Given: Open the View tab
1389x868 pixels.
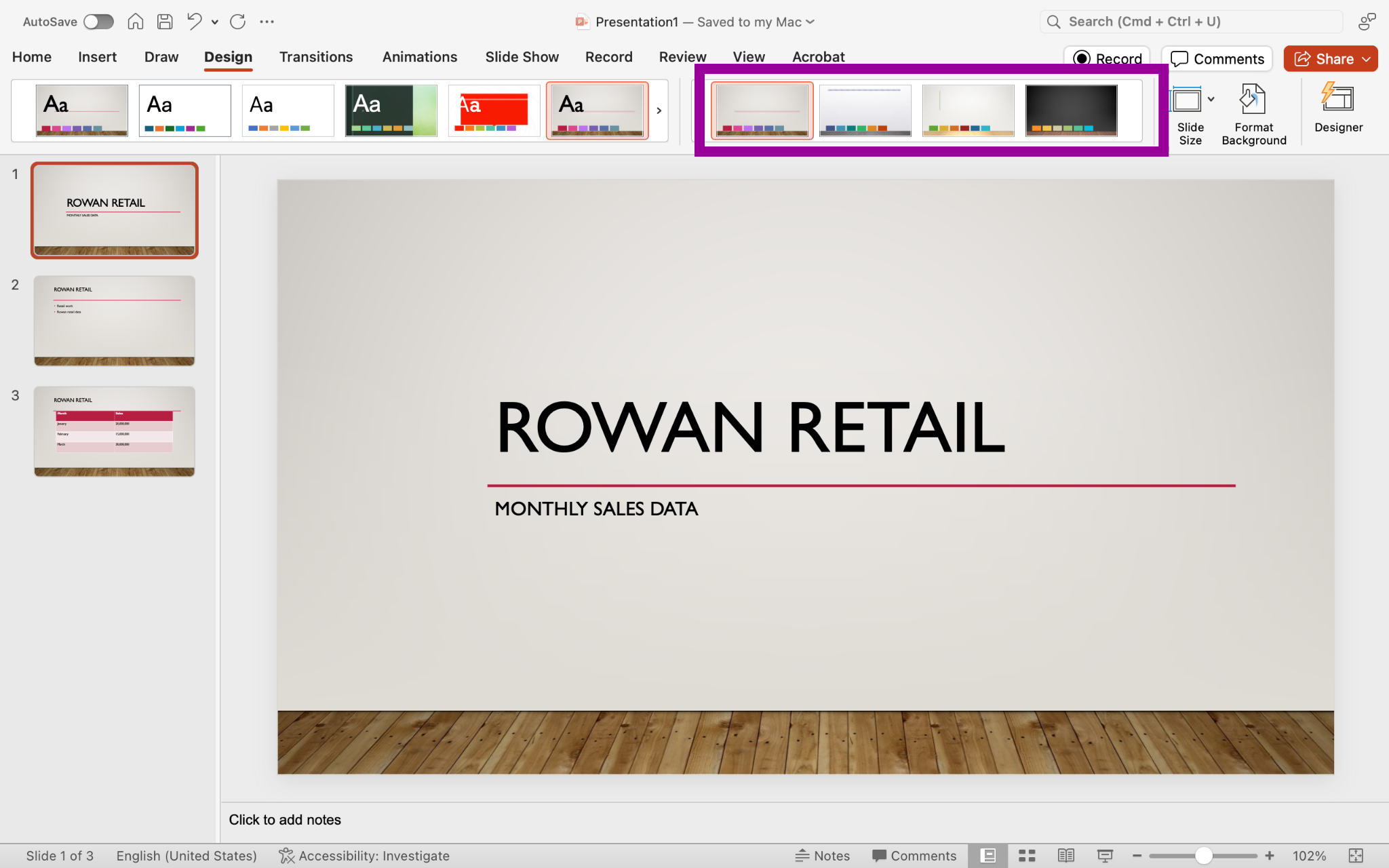Looking at the screenshot, I should (x=749, y=57).
